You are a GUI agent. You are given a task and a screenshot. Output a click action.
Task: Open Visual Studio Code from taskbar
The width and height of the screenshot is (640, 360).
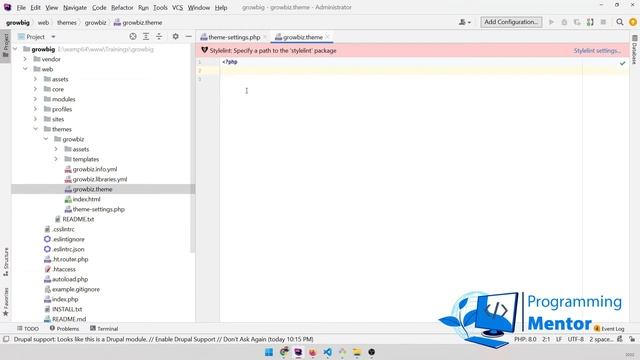coord(327,352)
